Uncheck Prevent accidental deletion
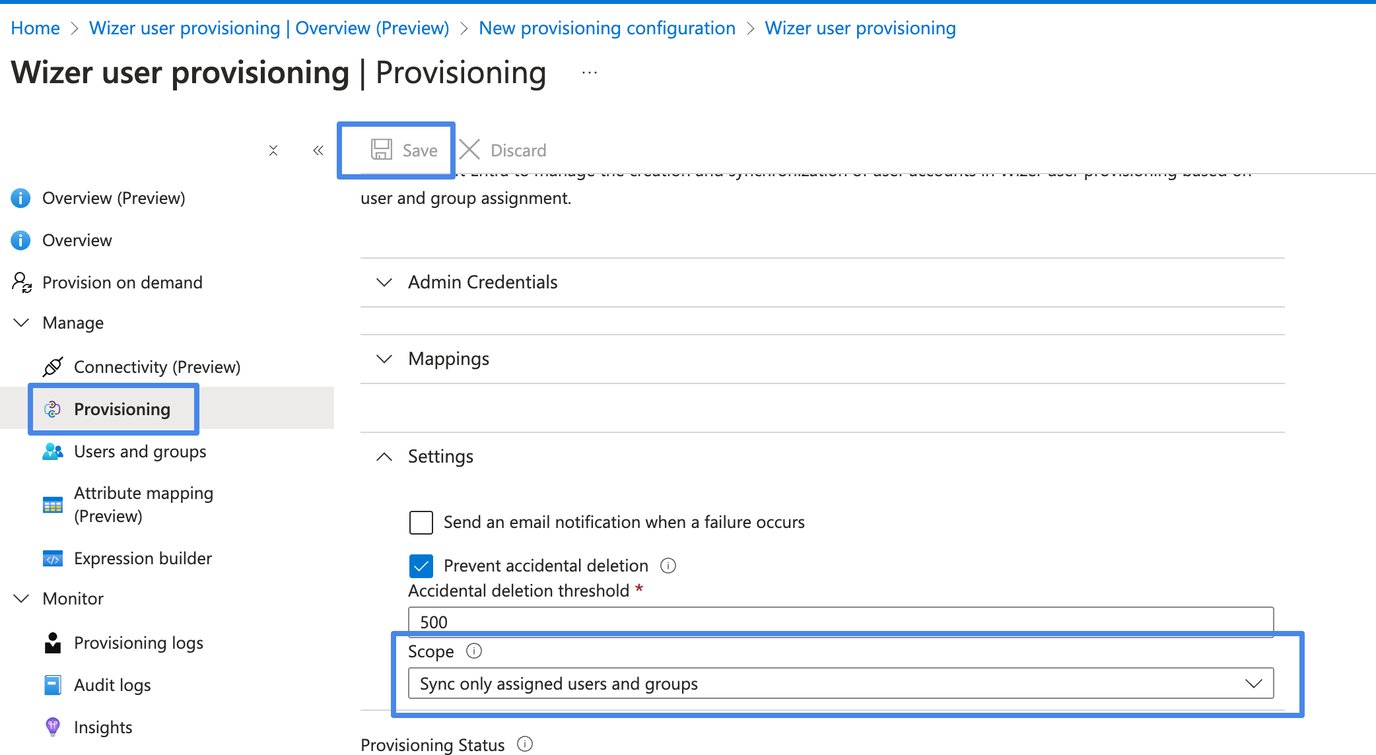This screenshot has width=1376, height=755. [420, 565]
